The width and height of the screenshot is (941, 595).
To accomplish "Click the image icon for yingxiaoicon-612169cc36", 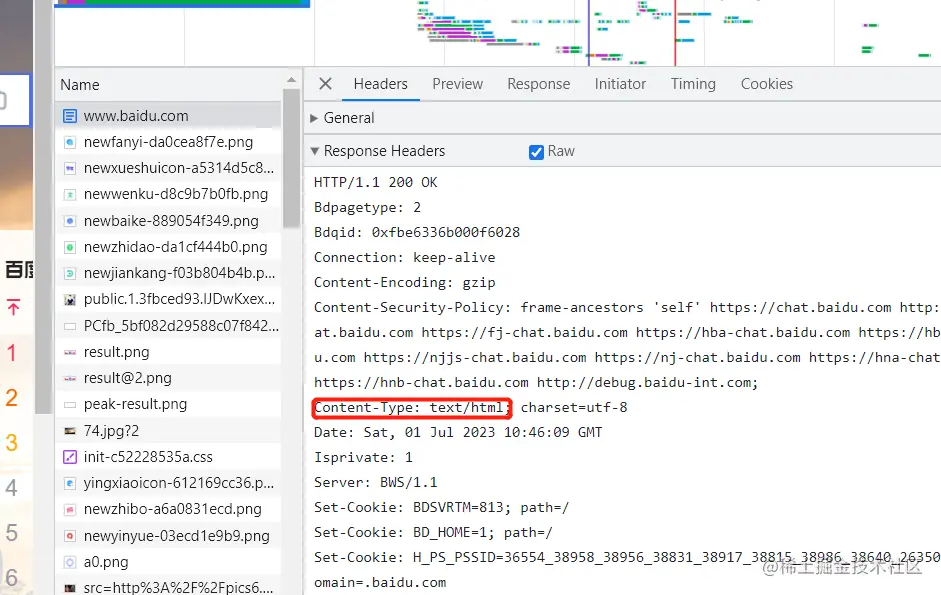I will pyautogui.click(x=70, y=483).
